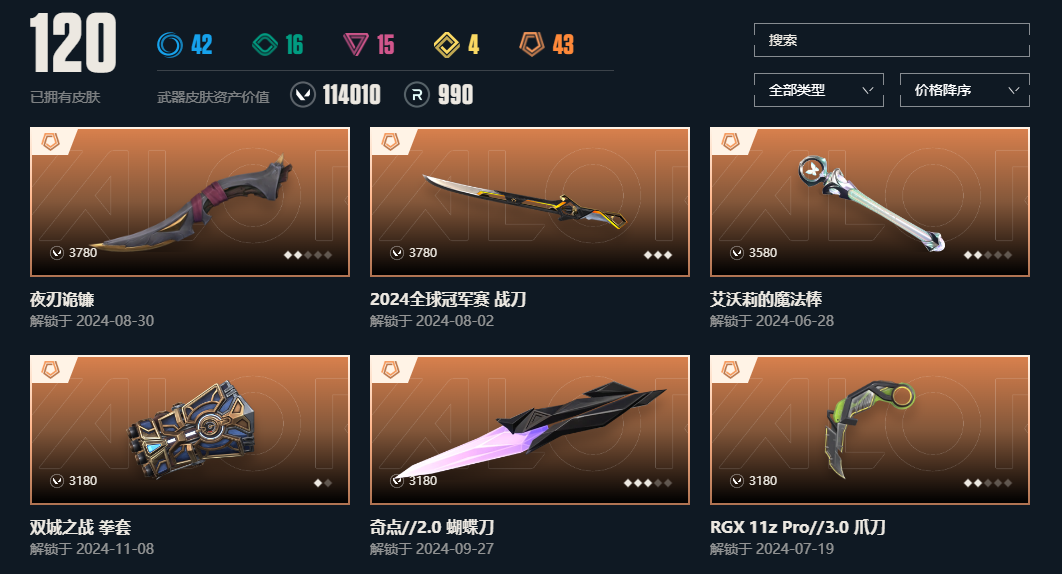This screenshot has height=574, width=1062.
Task: Open the 夜刃诡镰 skin thumbnail
Action: (x=190, y=202)
